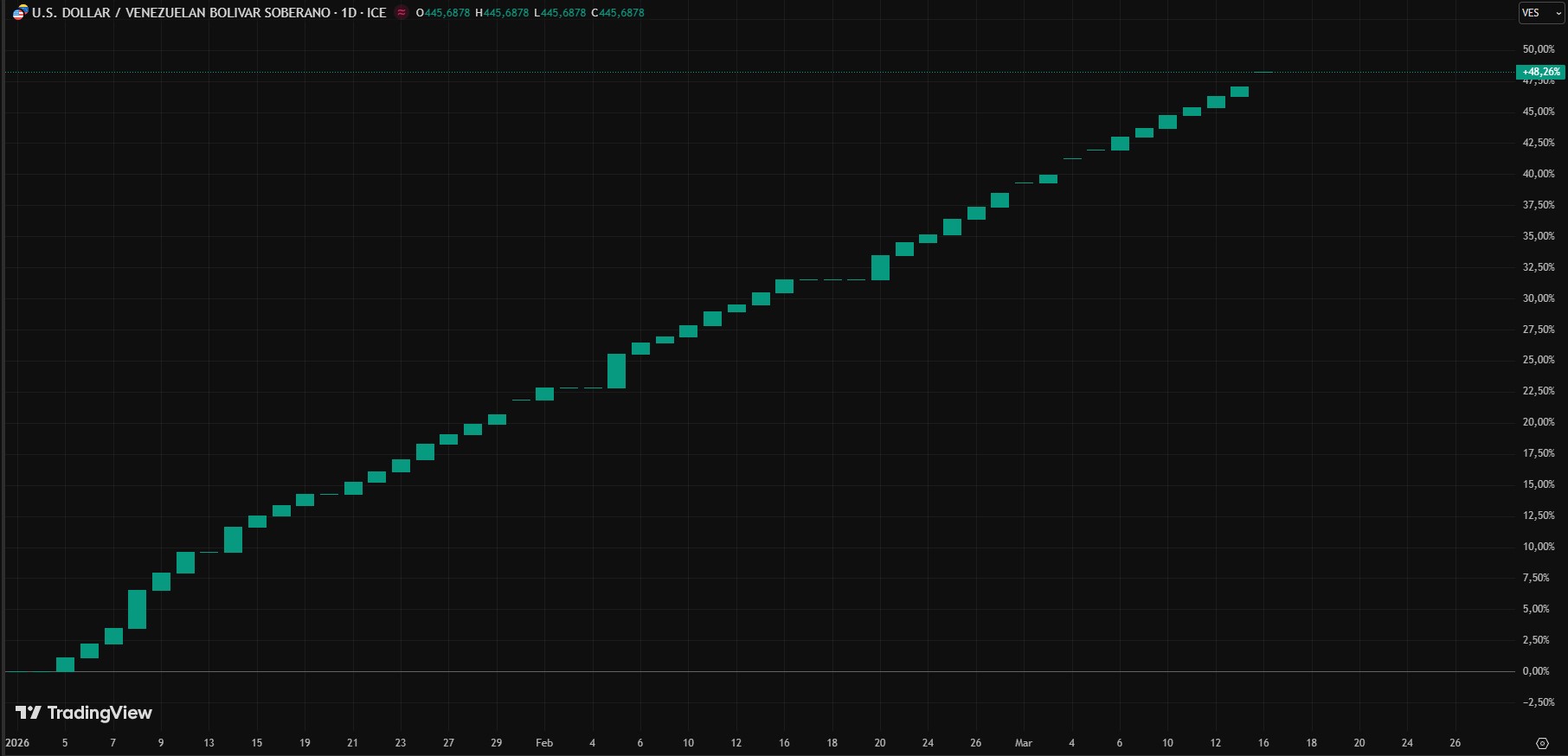The width and height of the screenshot is (1568, 756).
Task: Click the 25,00% label on price axis
Action: pyautogui.click(x=1539, y=360)
